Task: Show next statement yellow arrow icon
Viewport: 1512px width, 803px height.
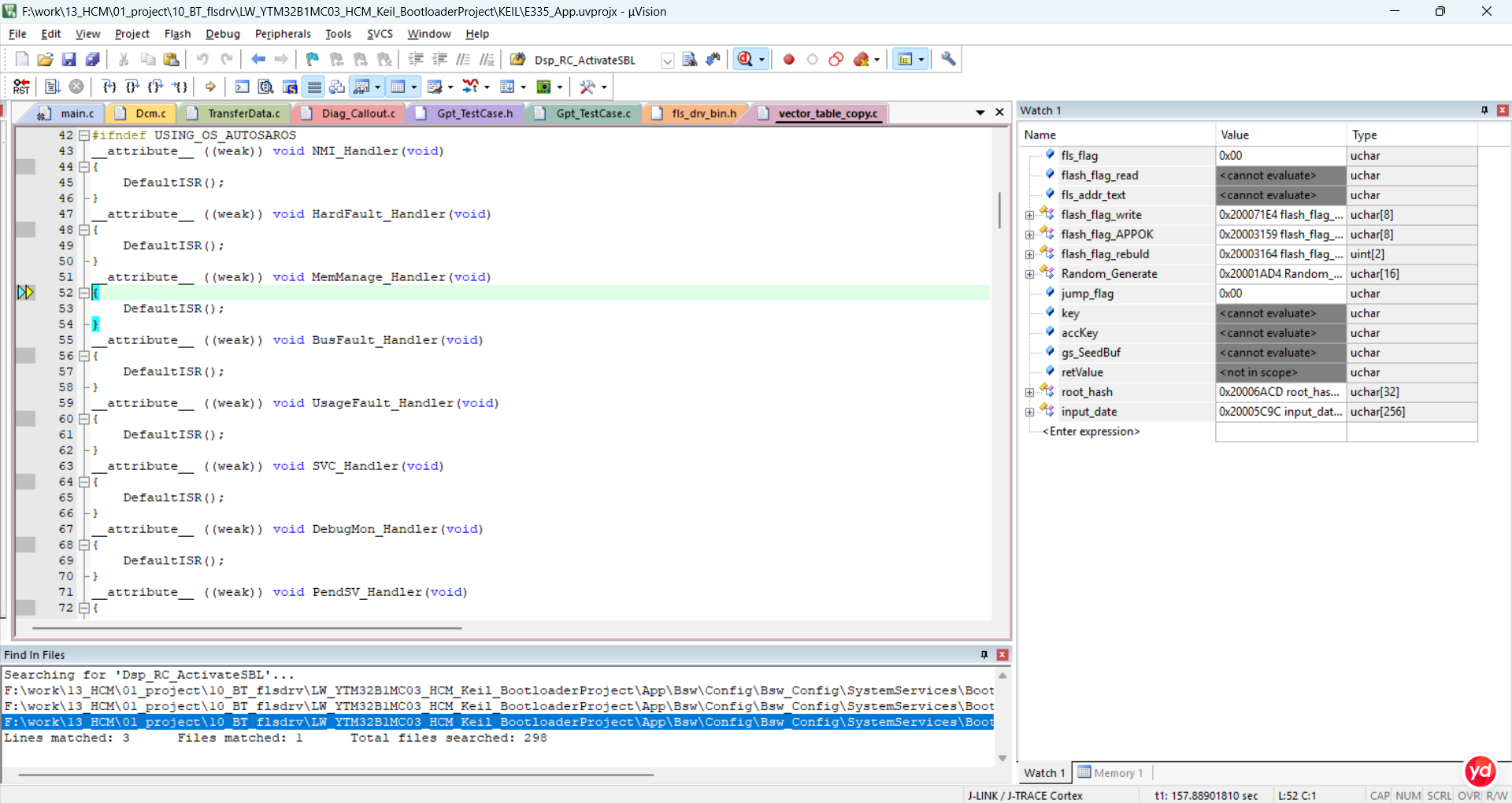Action: [x=210, y=87]
